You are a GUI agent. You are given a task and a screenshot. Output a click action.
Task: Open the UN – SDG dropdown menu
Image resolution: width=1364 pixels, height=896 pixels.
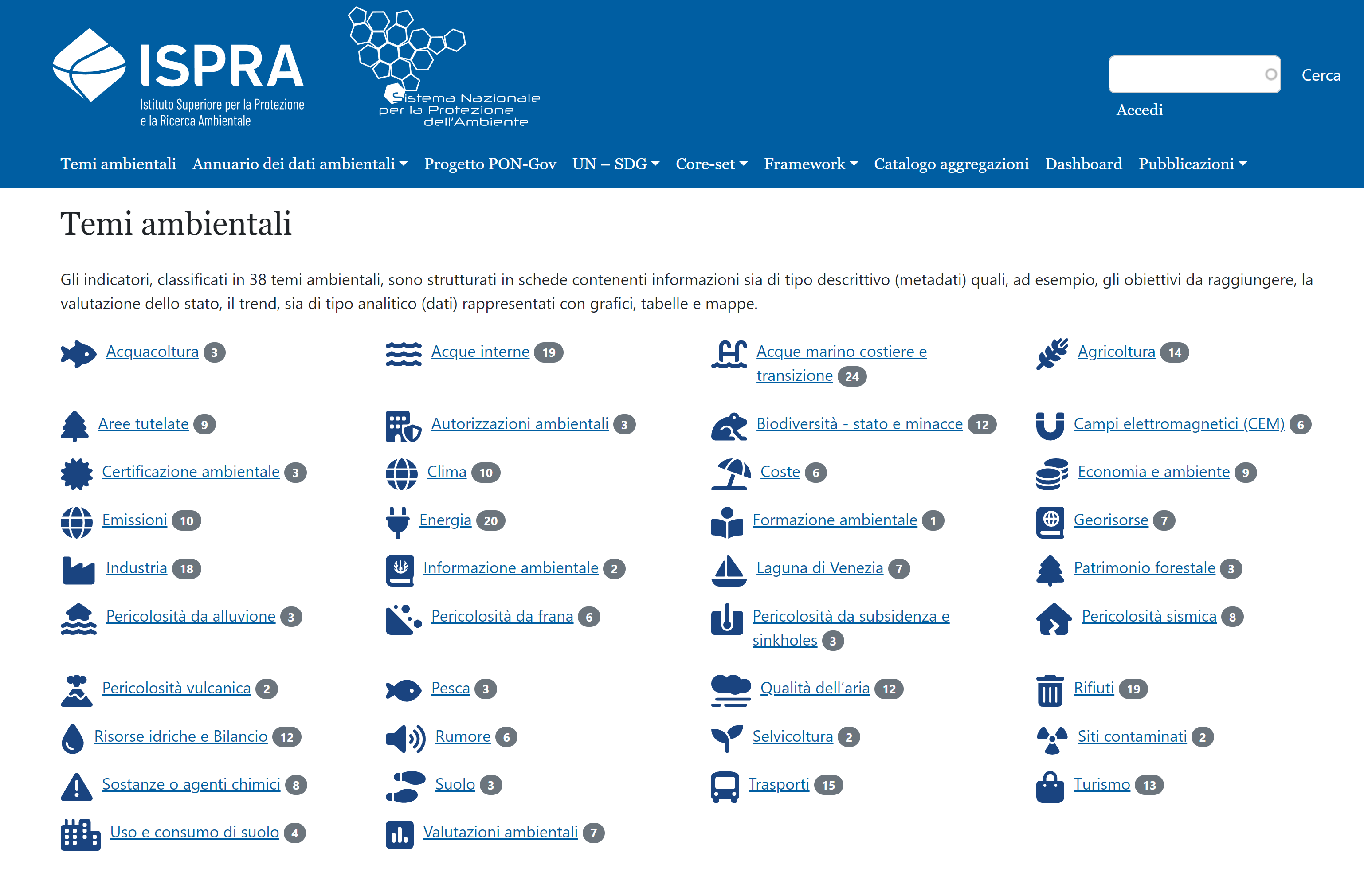[x=615, y=164]
